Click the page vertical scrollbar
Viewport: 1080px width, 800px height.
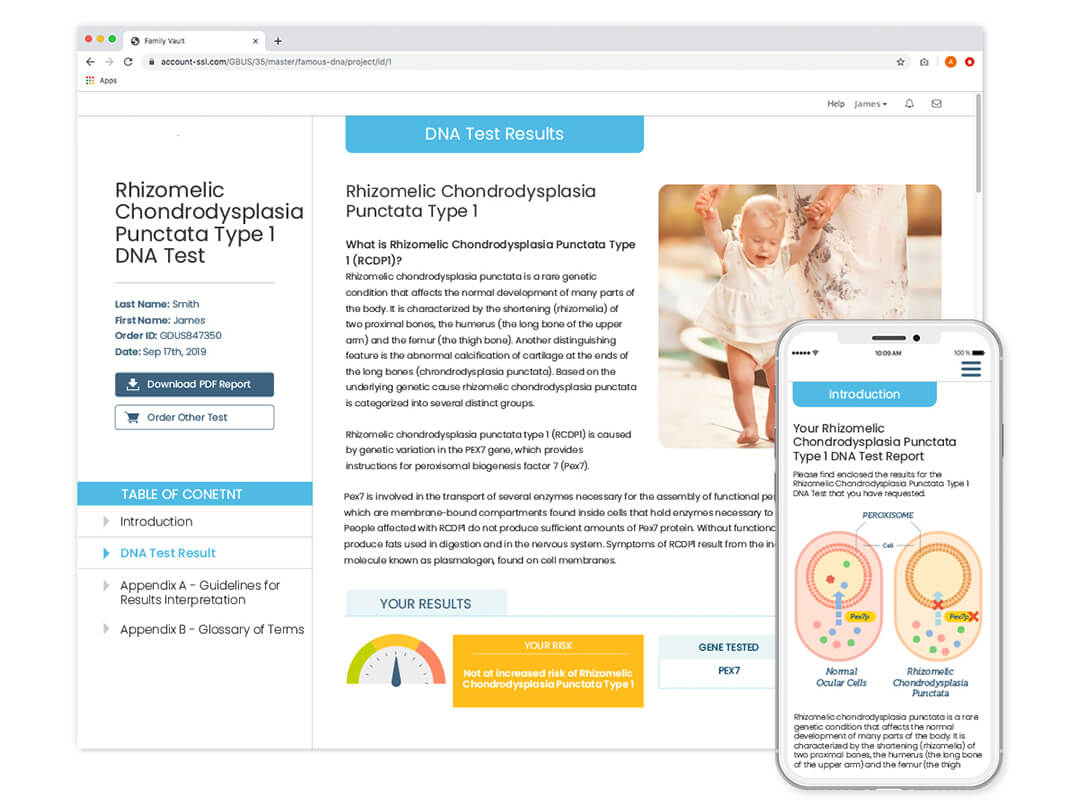click(x=978, y=143)
